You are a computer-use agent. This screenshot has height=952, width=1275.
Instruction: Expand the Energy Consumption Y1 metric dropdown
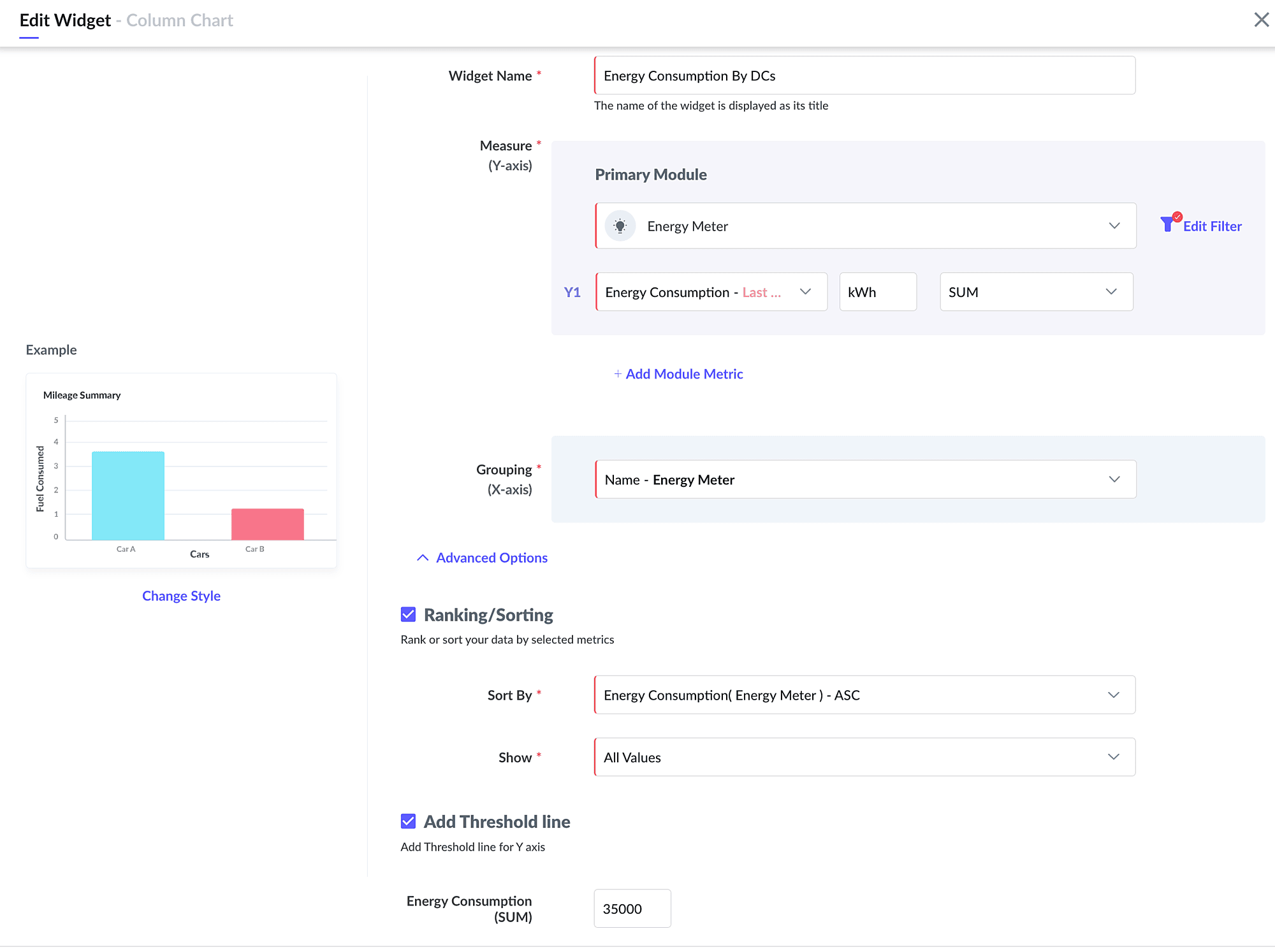pos(710,292)
